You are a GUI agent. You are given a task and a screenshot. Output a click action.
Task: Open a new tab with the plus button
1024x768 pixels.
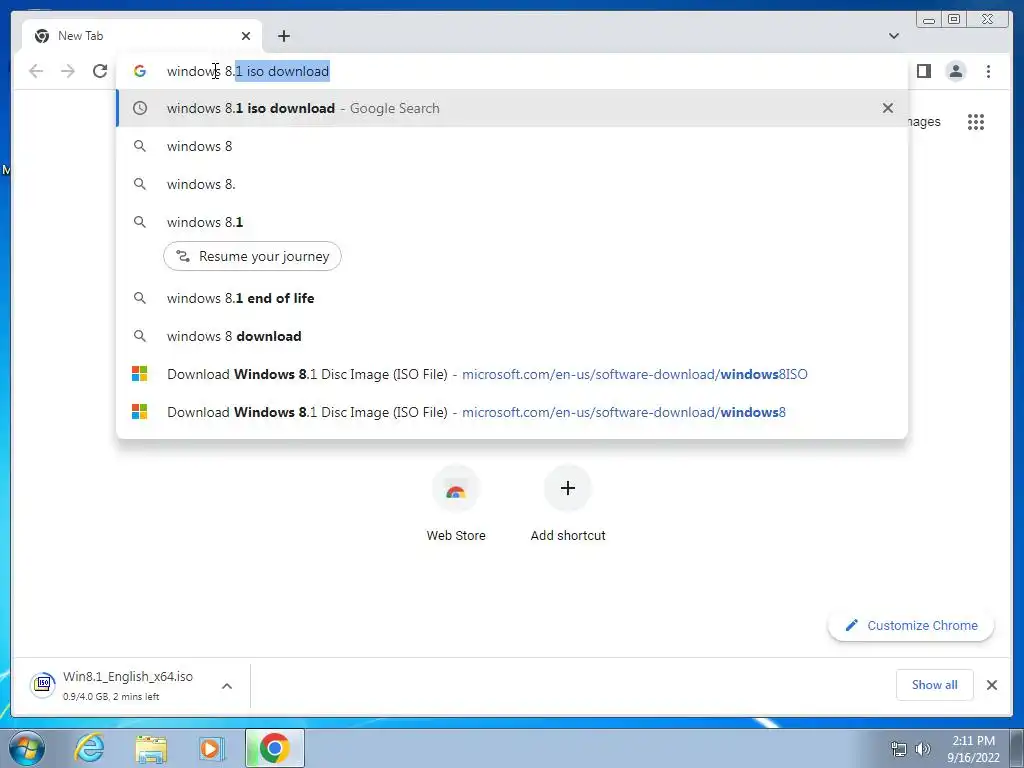pyautogui.click(x=283, y=36)
